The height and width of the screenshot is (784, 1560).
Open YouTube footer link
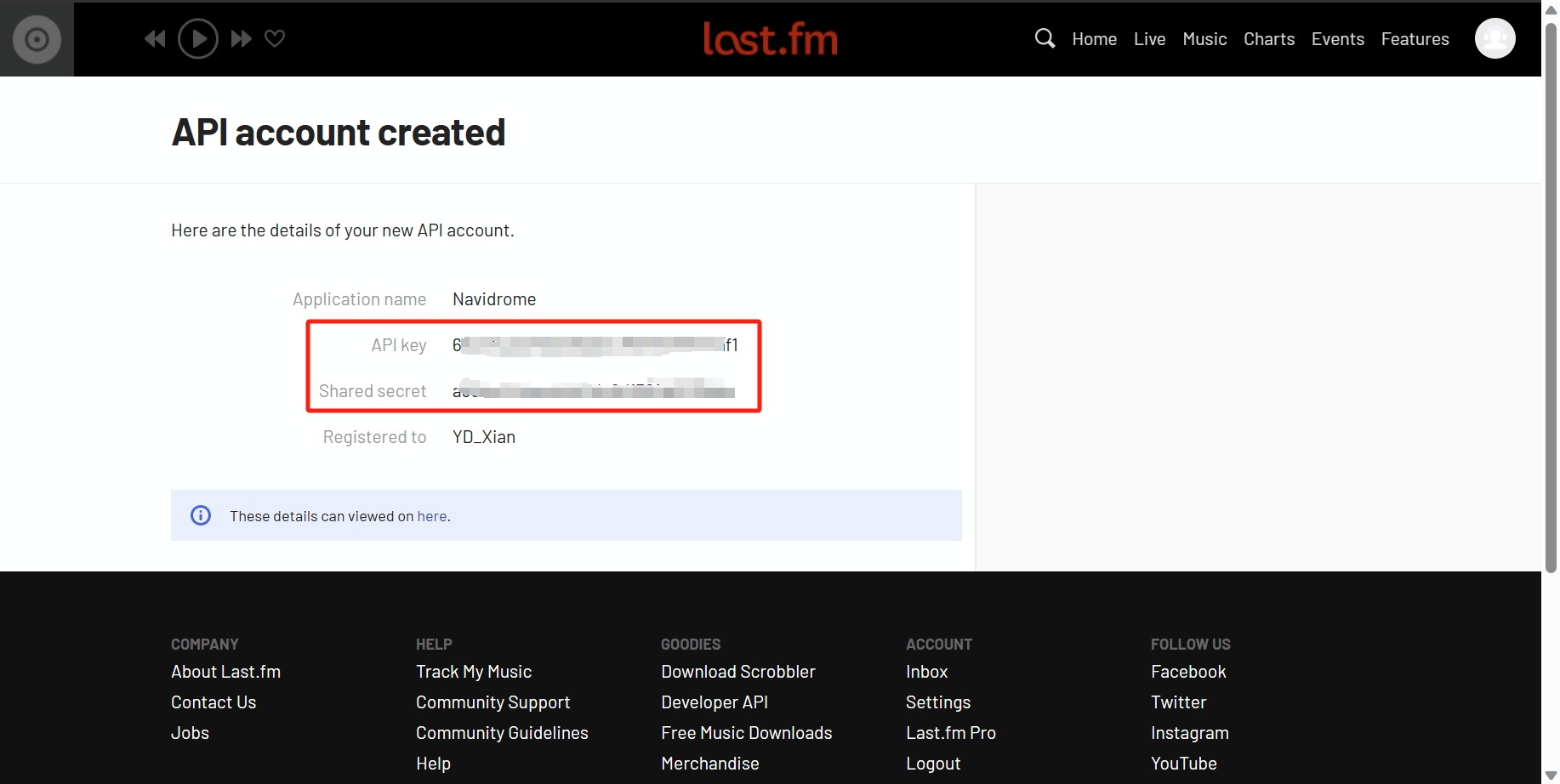click(x=1183, y=764)
